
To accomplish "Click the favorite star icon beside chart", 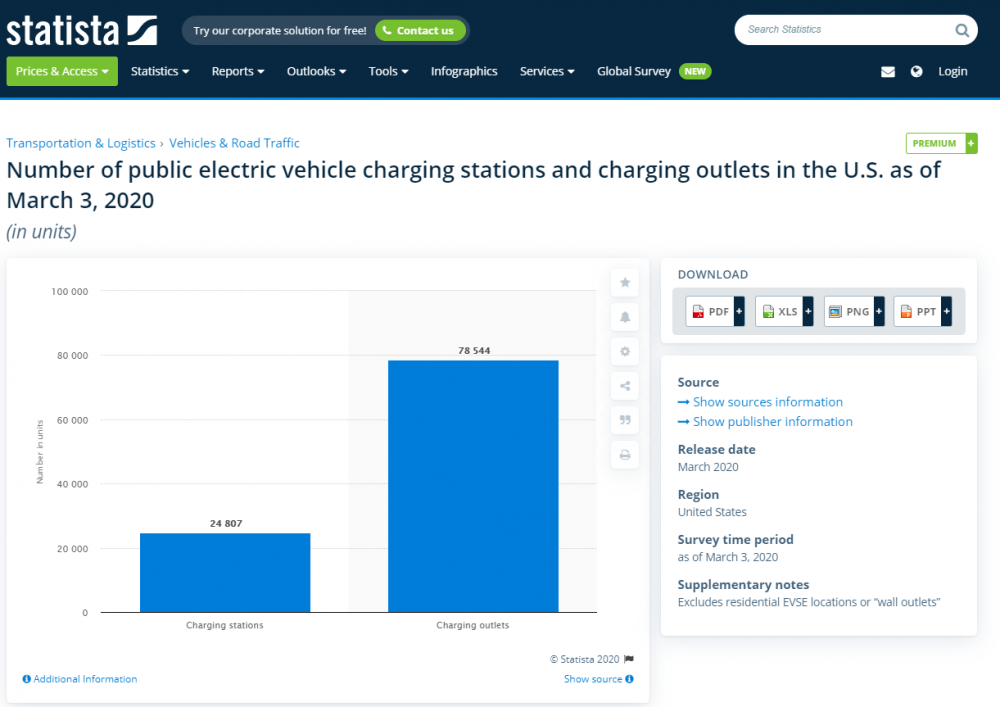I will (x=625, y=283).
